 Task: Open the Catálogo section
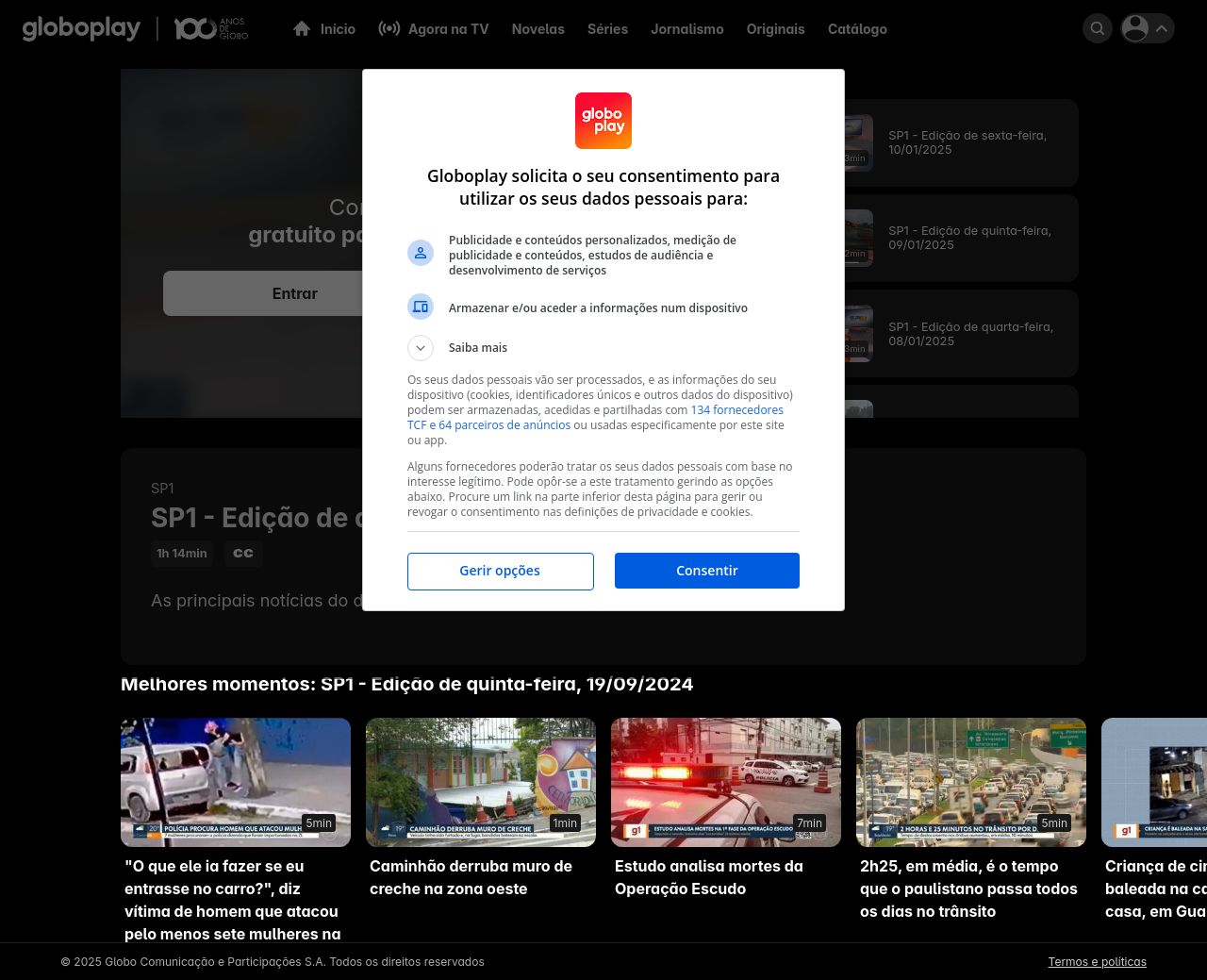coord(857,29)
